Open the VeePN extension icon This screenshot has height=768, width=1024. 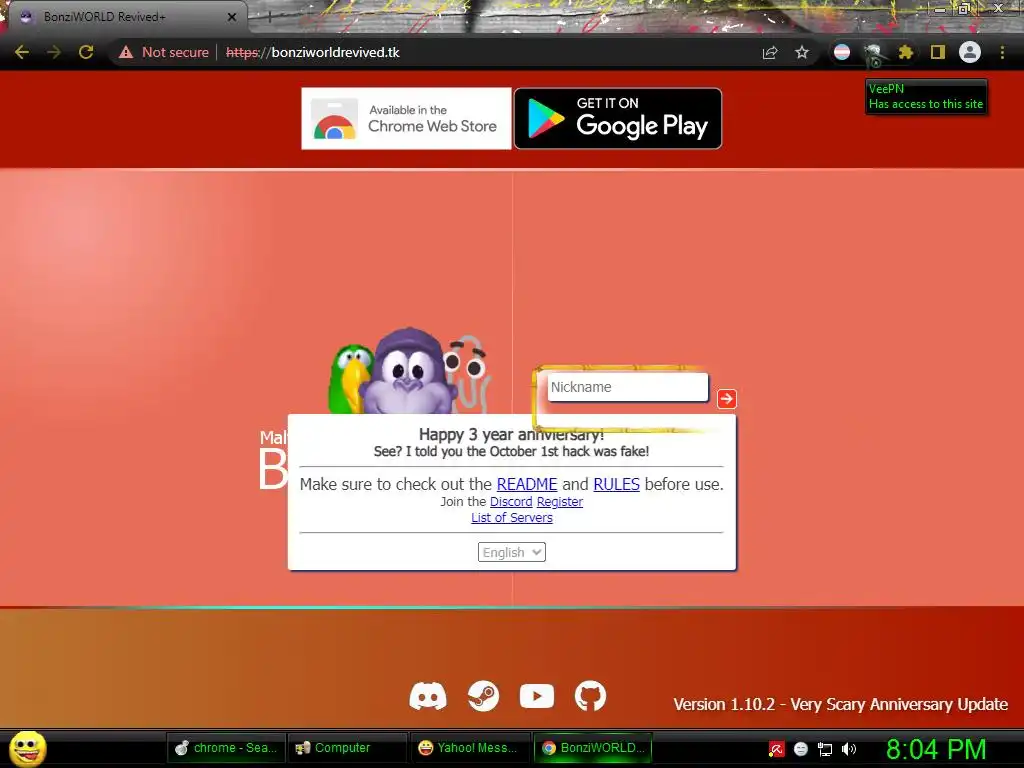pyautogui.click(x=873, y=54)
